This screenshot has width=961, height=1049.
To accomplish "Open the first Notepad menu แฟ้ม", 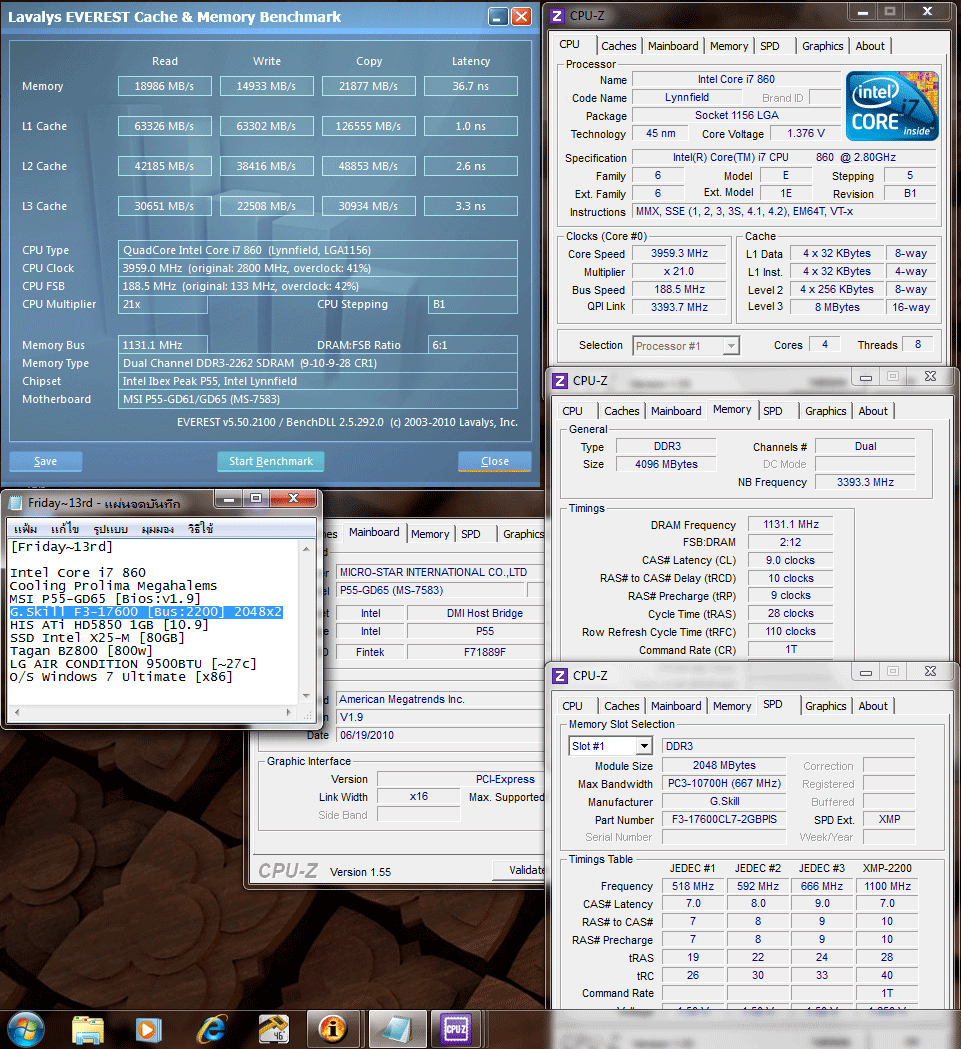I will 25,529.
